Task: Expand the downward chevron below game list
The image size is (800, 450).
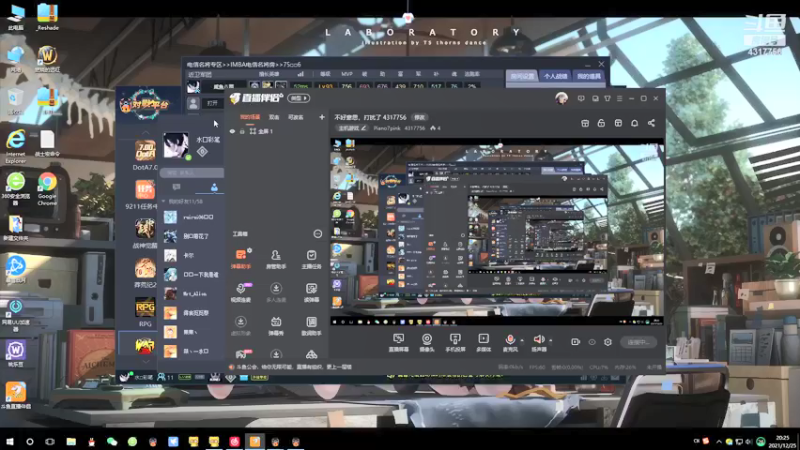Action: [x=145, y=362]
